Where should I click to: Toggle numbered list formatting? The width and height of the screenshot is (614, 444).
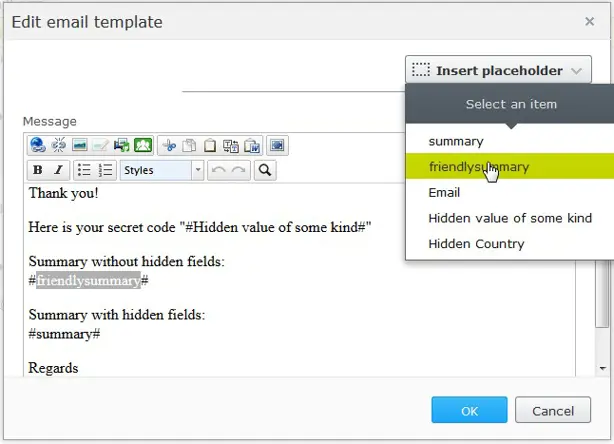click(x=106, y=170)
